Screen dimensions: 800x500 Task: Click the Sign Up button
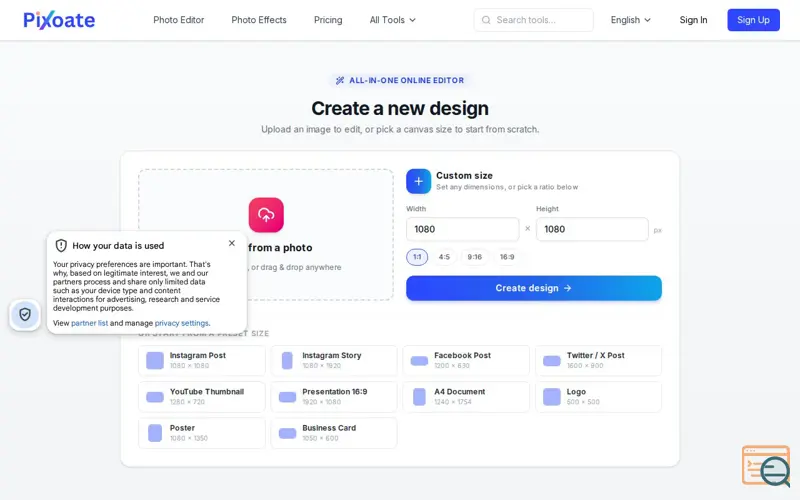[753, 20]
